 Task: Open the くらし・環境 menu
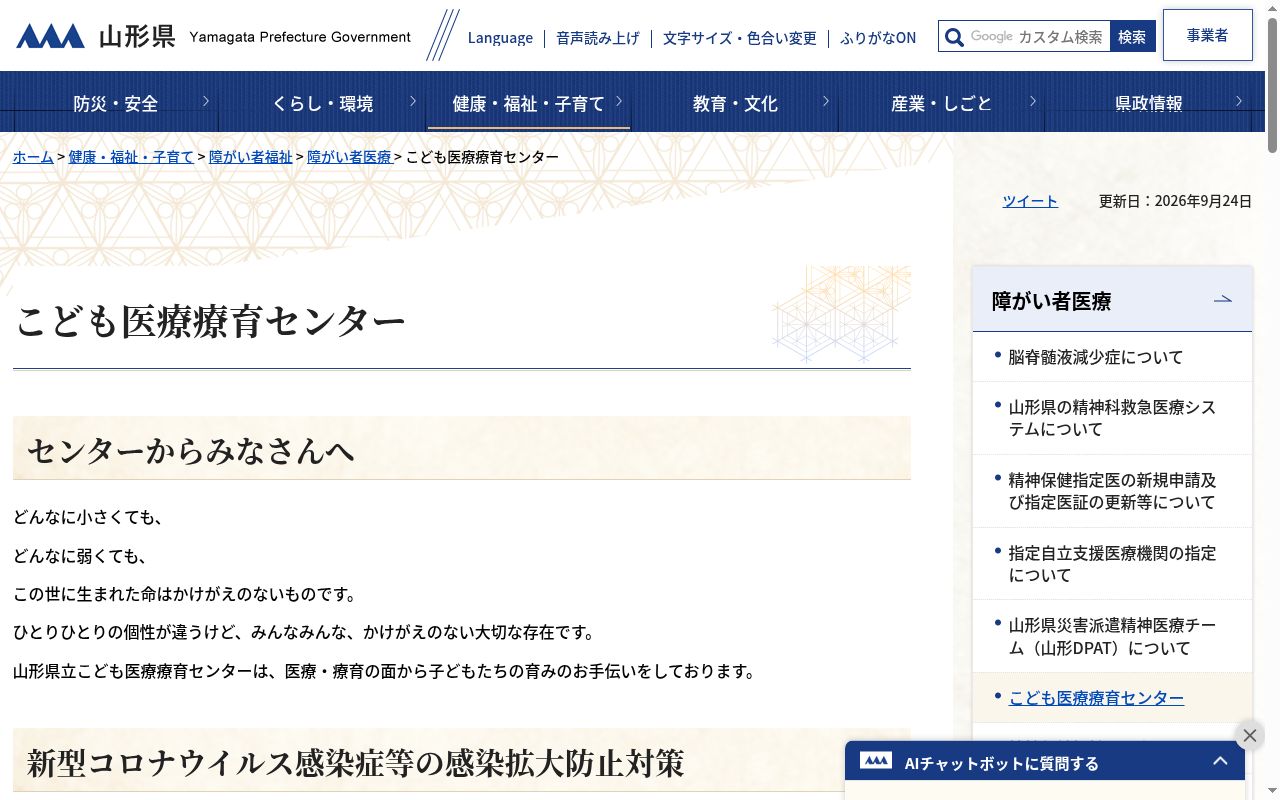point(323,103)
